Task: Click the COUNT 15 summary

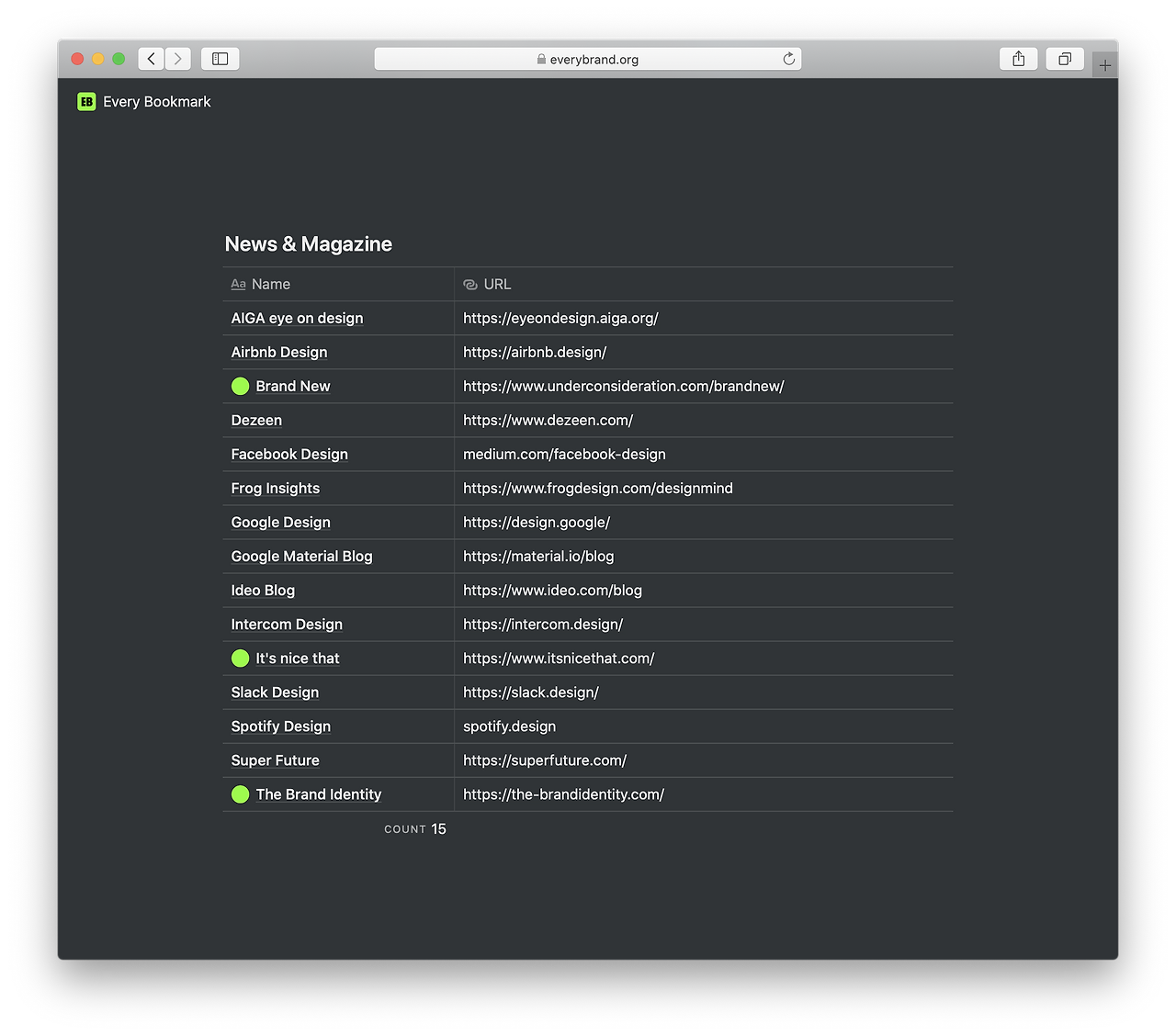Action: pyautogui.click(x=415, y=829)
